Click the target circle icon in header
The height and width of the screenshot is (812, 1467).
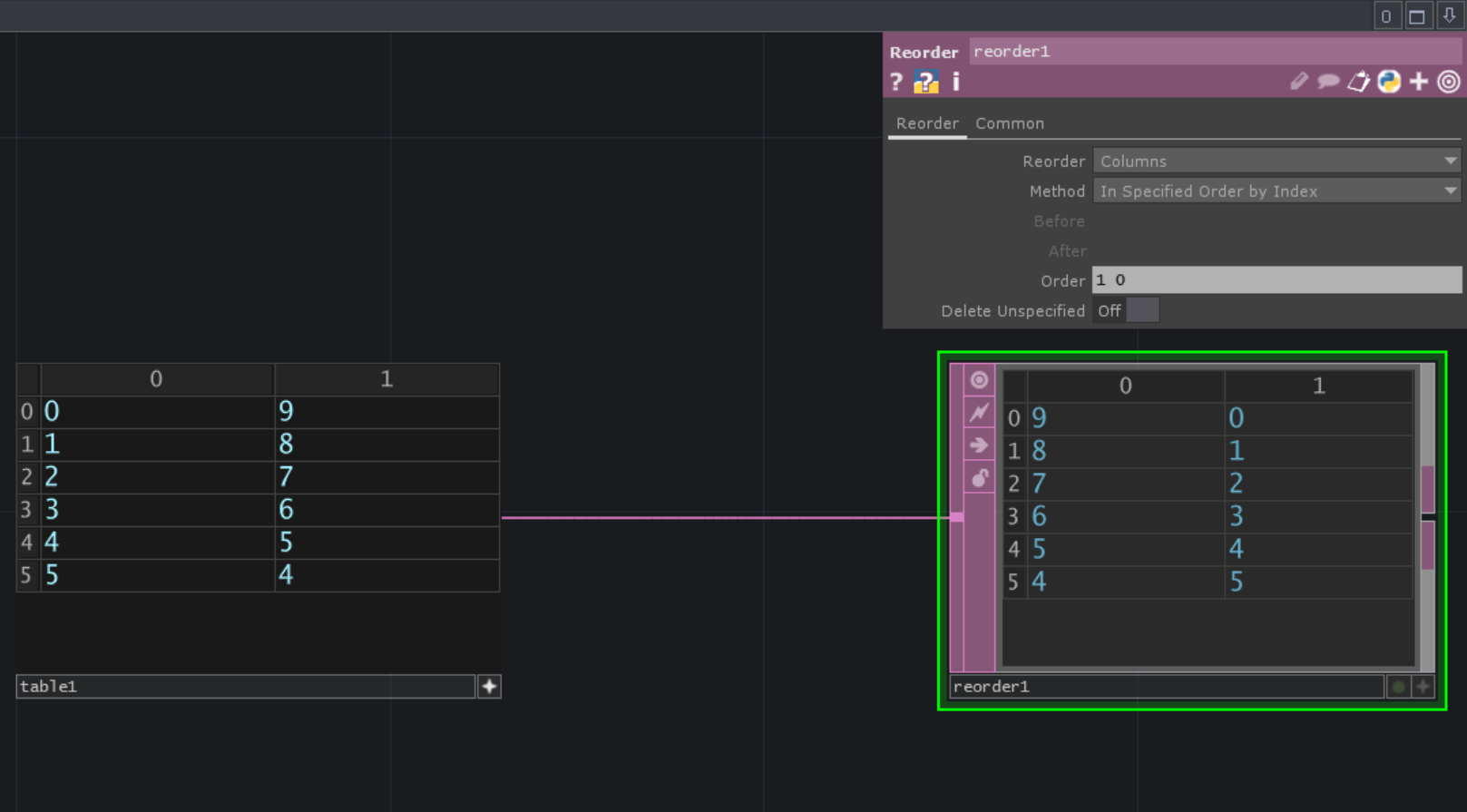(x=1449, y=82)
